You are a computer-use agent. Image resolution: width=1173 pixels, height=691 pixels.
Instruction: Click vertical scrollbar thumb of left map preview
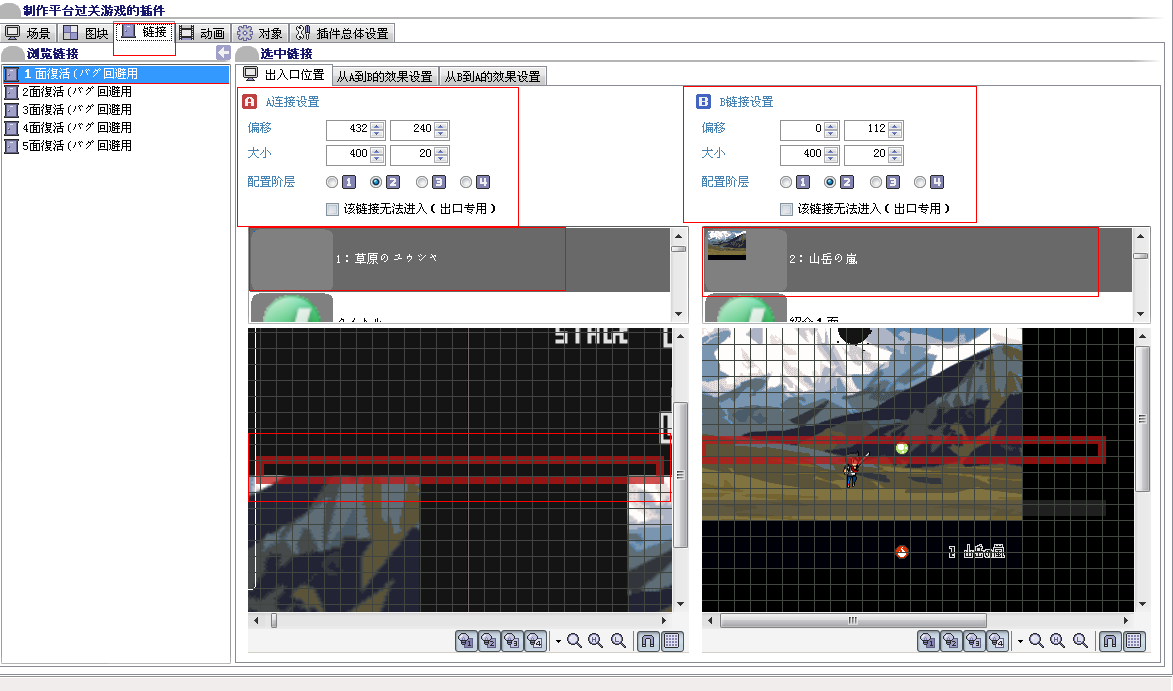pyautogui.click(x=680, y=475)
